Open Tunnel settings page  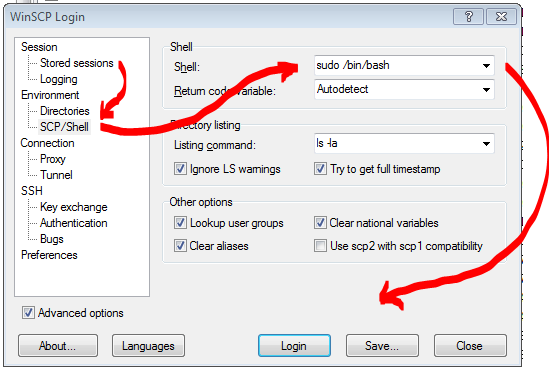pyautogui.click(x=56, y=175)
